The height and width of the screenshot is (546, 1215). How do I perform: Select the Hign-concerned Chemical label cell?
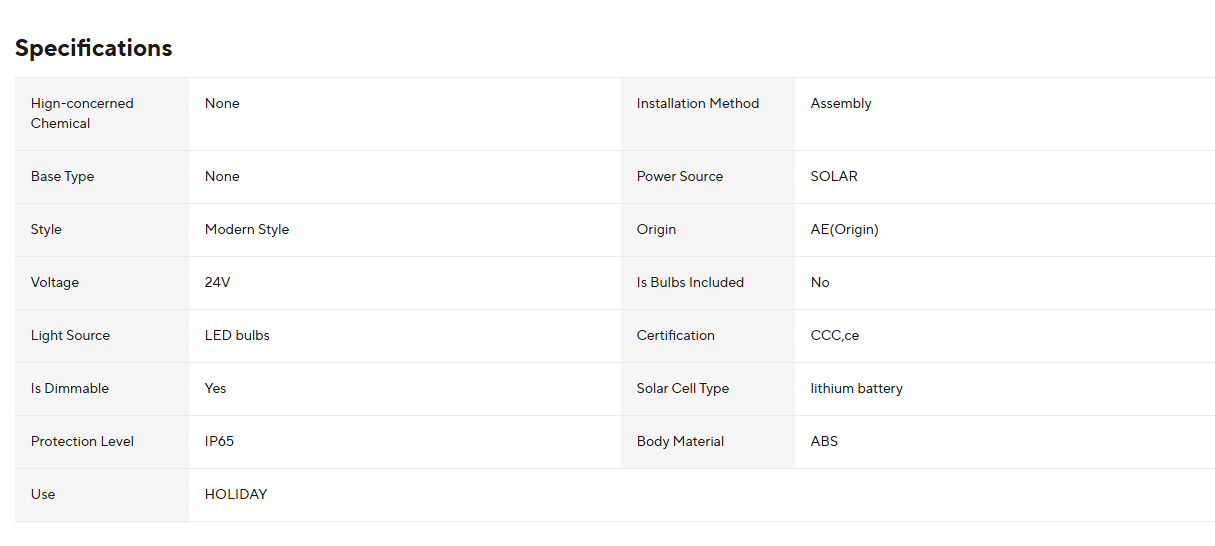click(x=102, y=114)
